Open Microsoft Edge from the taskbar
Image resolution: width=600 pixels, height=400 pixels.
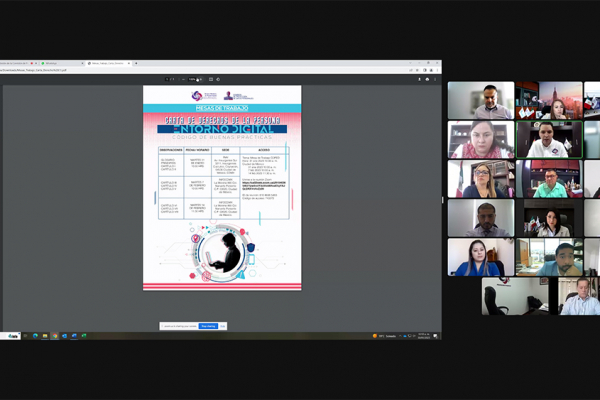coord(35,336)
